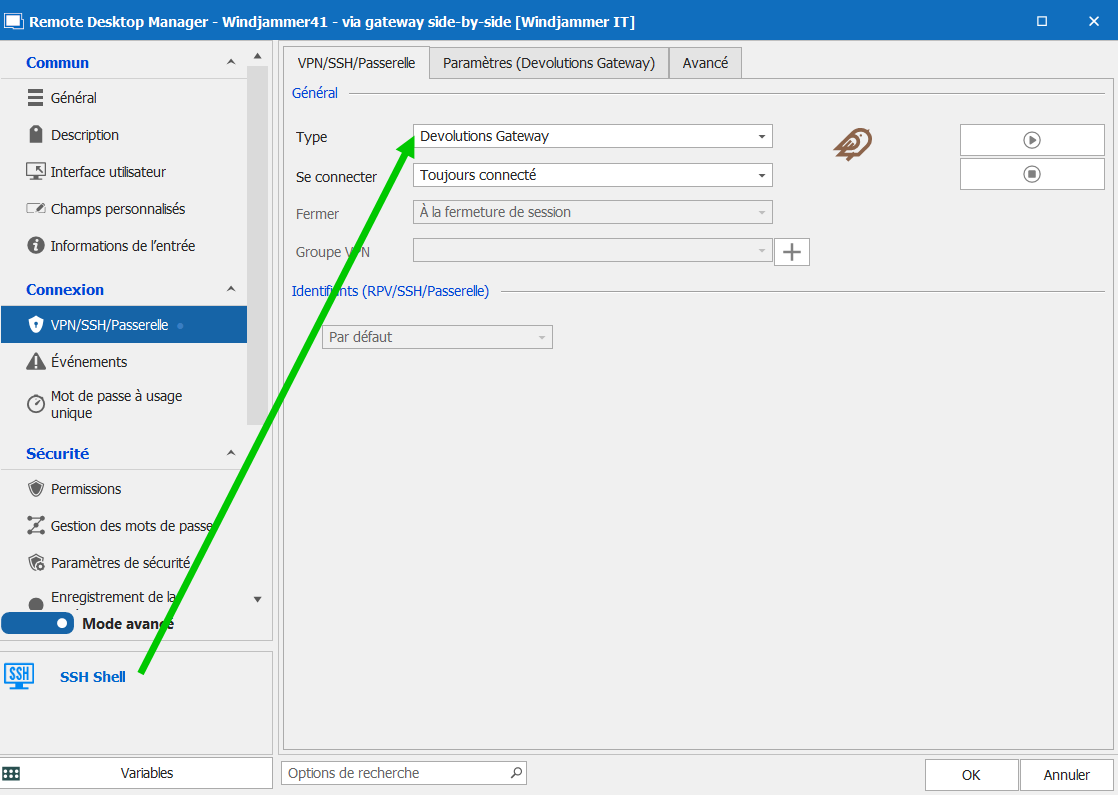This screenshot has width=1118, height=795.
Task: Switch to Paramètres (Devolutions Gateway) tab
Action: pyautogui.click(x=548, y=63)
